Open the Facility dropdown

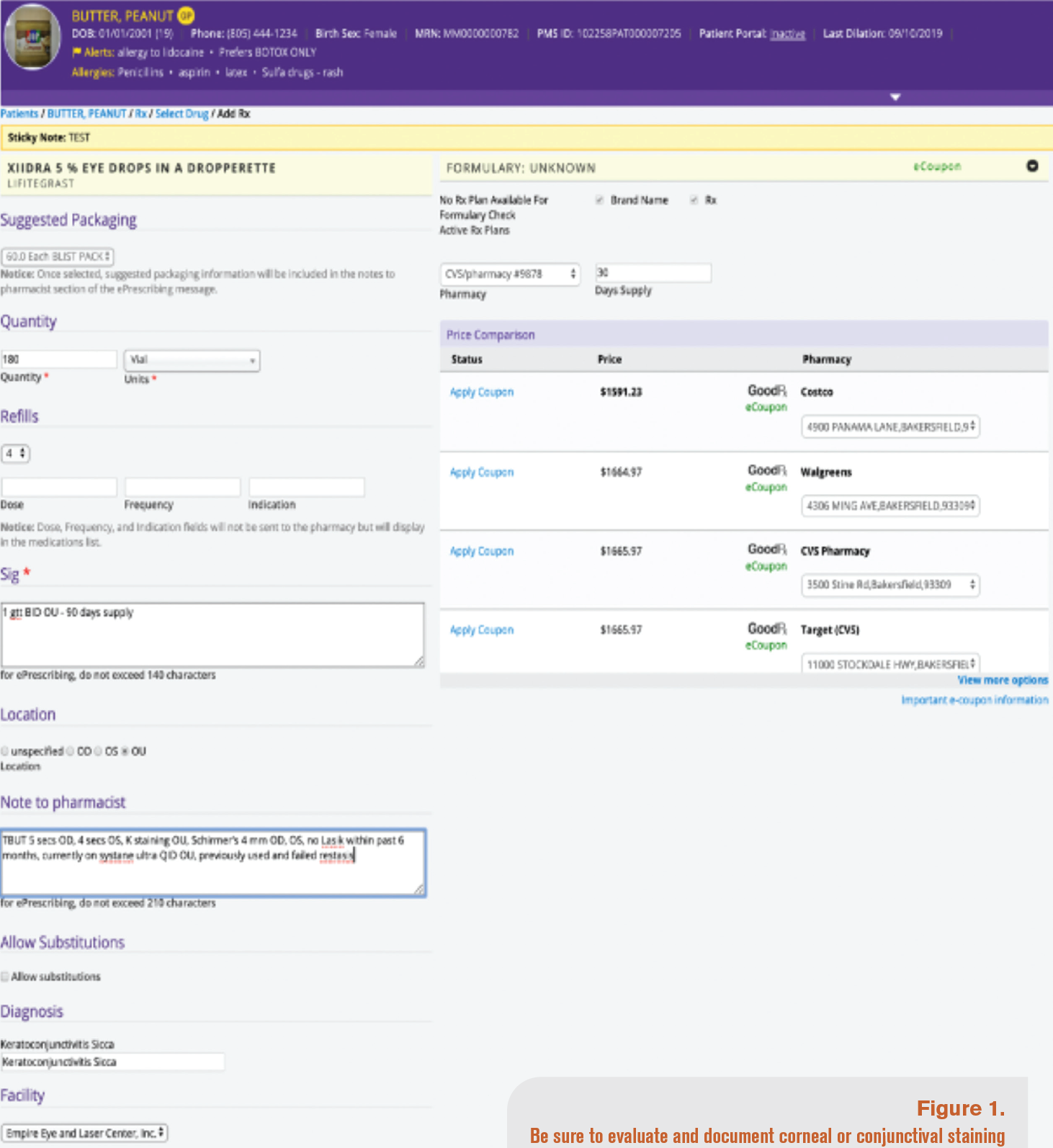point(84,1133)
